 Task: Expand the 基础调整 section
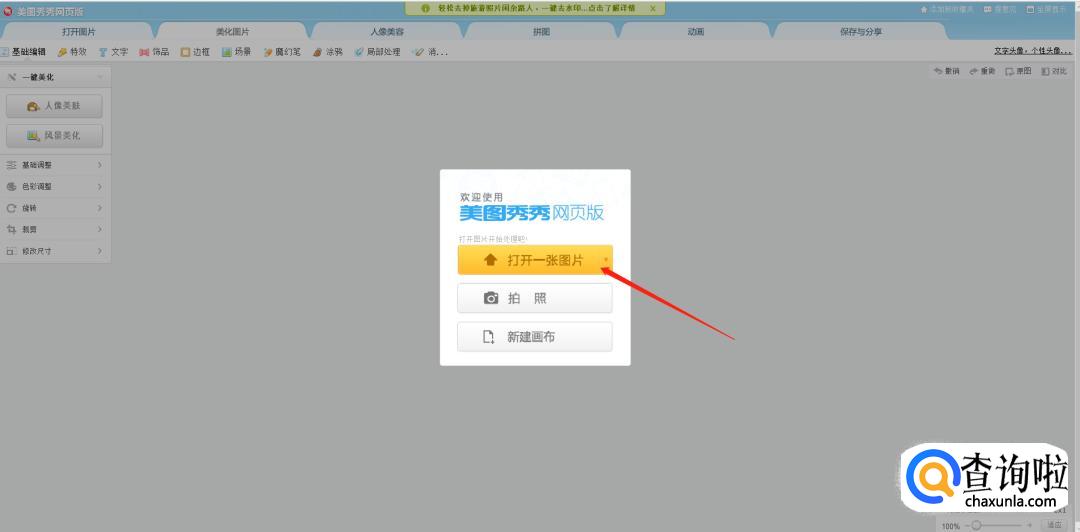pos(55,165)
